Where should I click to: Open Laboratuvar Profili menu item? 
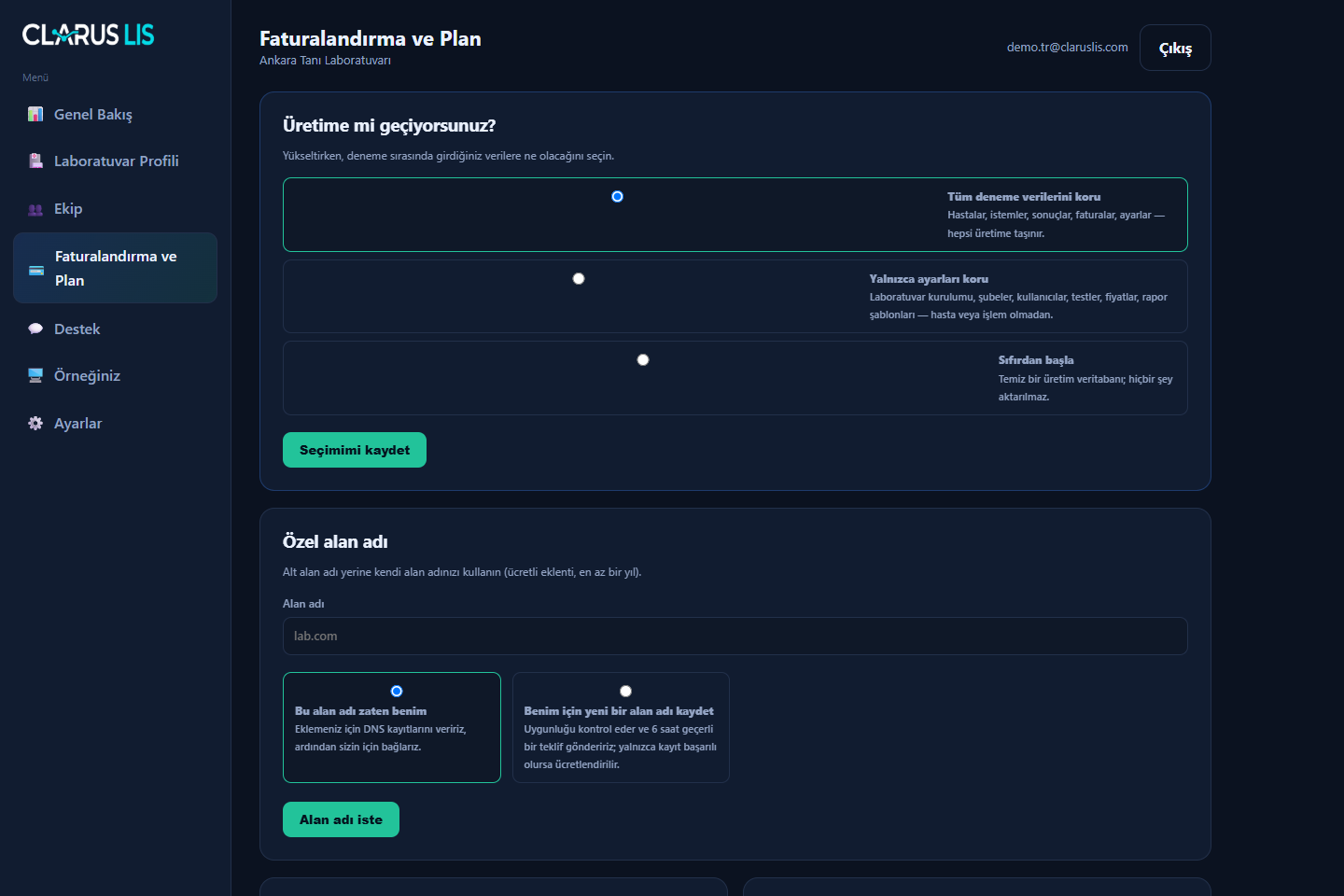[115, 161]
